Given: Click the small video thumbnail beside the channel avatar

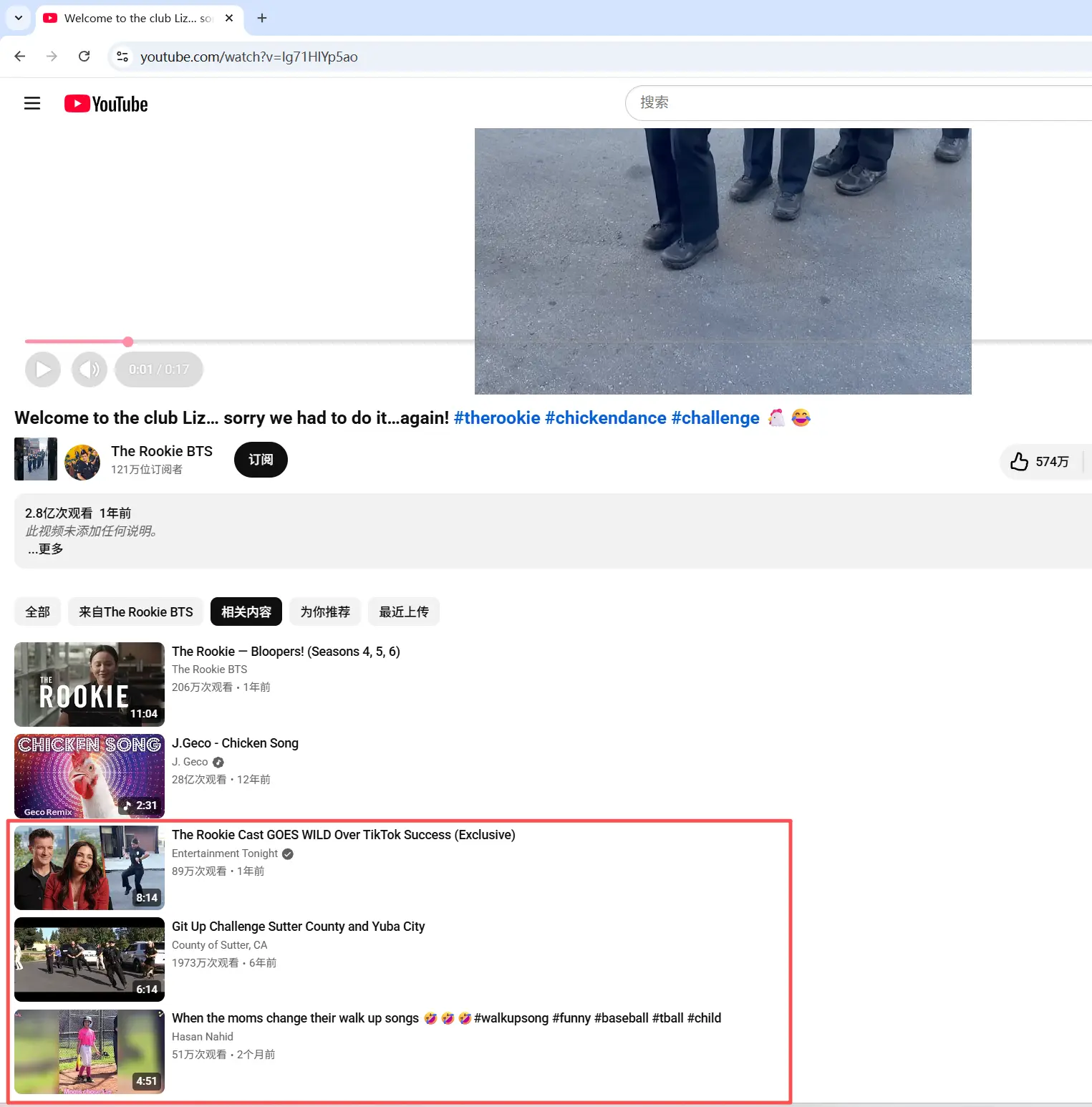Looking at the screenshot, I should click(36, 459).
